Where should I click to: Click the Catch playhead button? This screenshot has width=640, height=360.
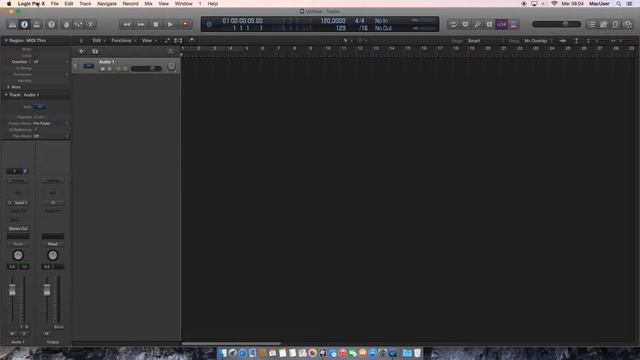[x=191, y=41]
